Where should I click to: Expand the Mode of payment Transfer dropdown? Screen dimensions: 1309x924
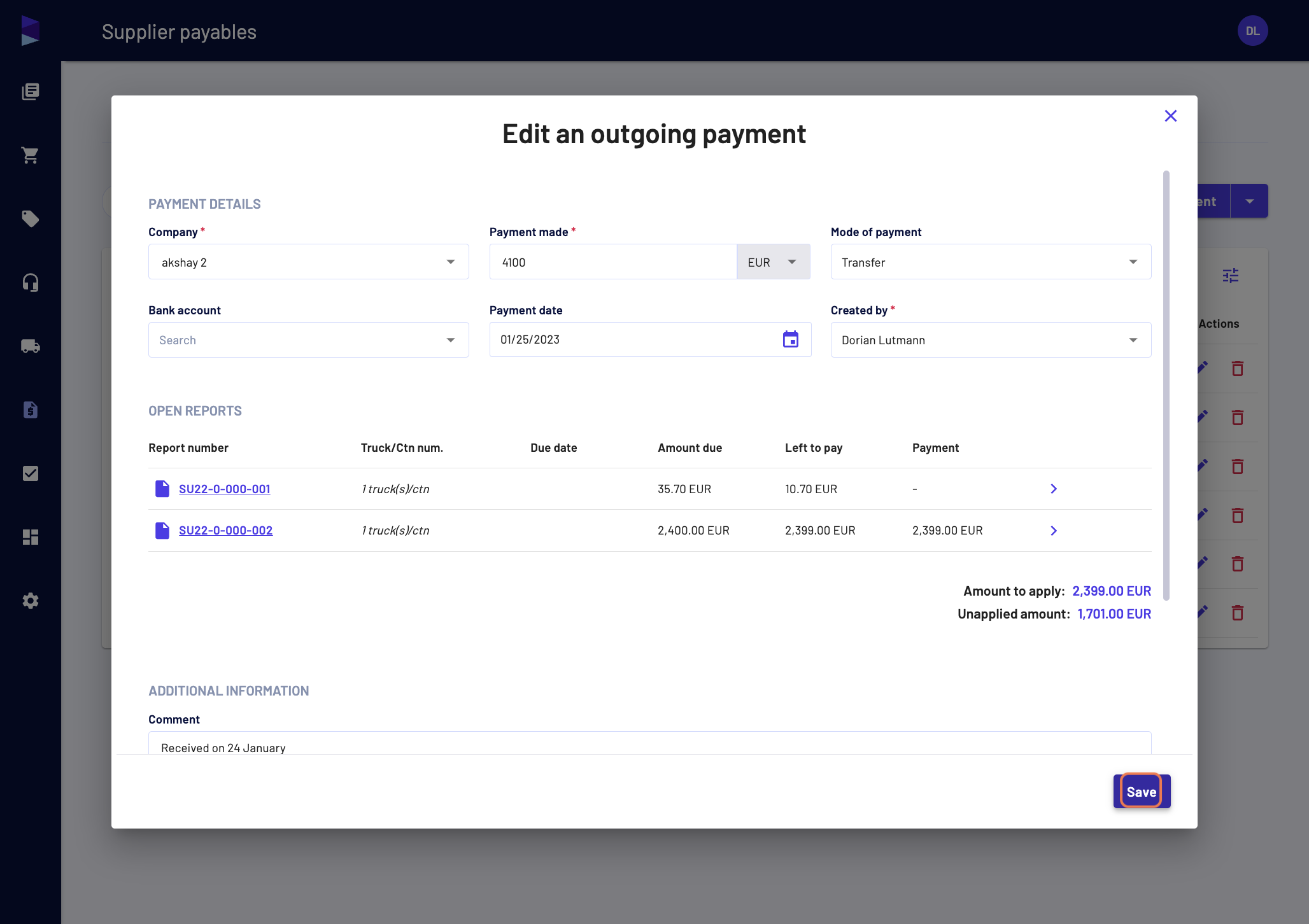tap(991, 262)
